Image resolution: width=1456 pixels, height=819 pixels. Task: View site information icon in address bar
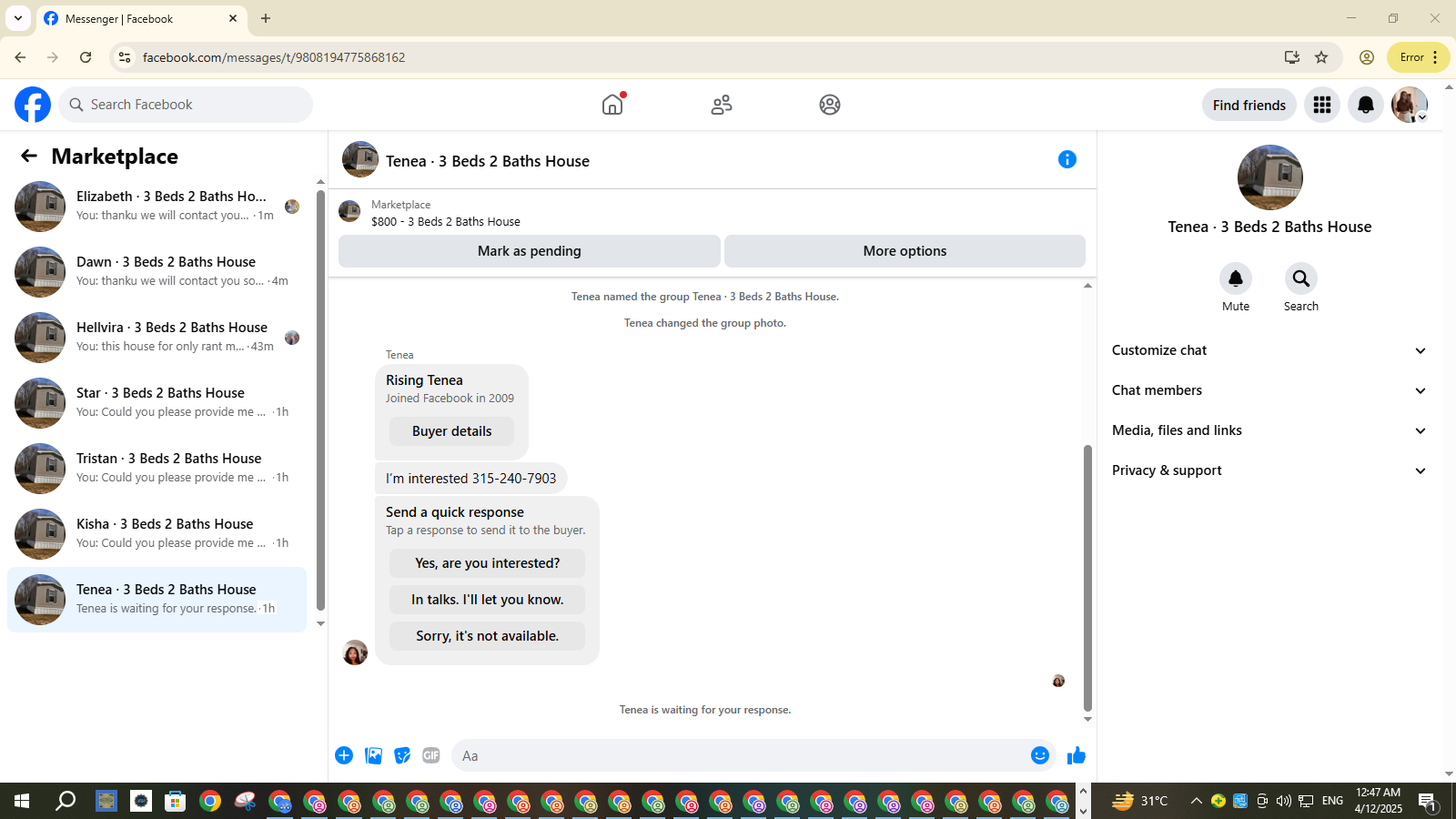125,57
